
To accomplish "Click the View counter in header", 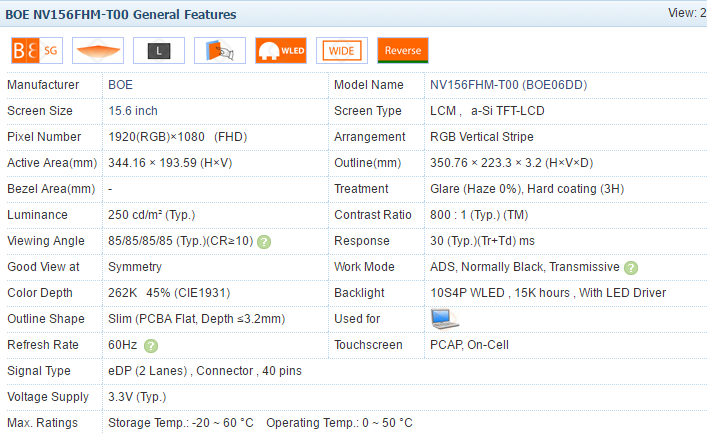I will pyautogui.click(x=687, y=13).
